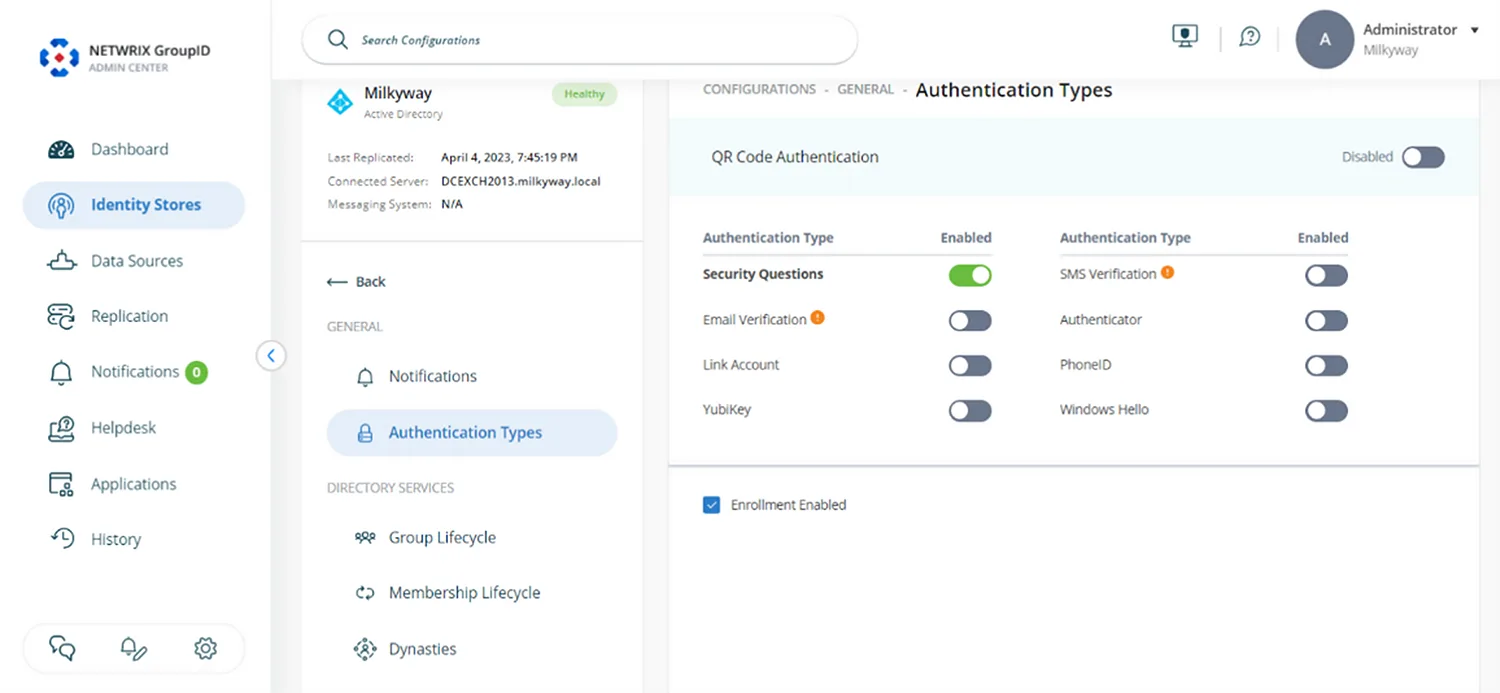The height and width of the screenshot is (693, 1500).
Task: Click the SMS Verification warning icon
Action: tap(1167, 272)
